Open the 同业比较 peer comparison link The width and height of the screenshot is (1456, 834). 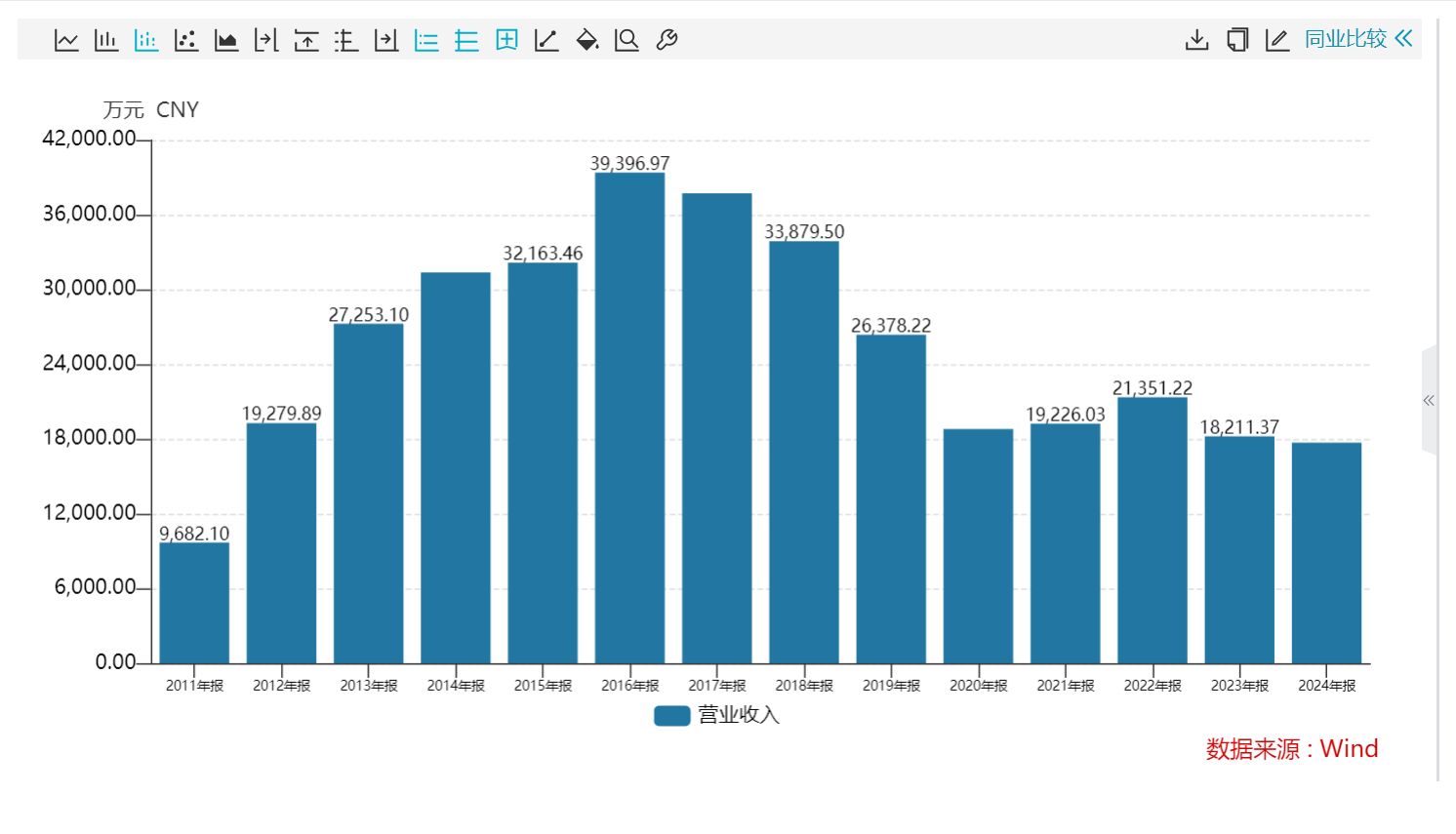tap(1345, 39)
